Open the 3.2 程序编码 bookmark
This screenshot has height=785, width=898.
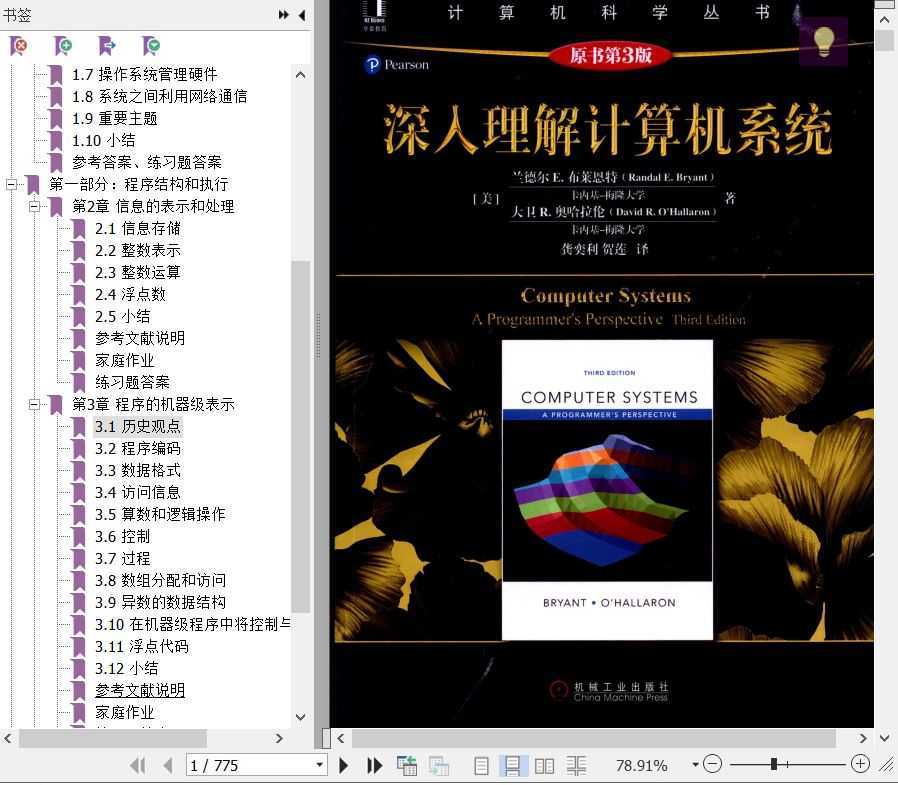pyautogui.click(x=137, y=448)
